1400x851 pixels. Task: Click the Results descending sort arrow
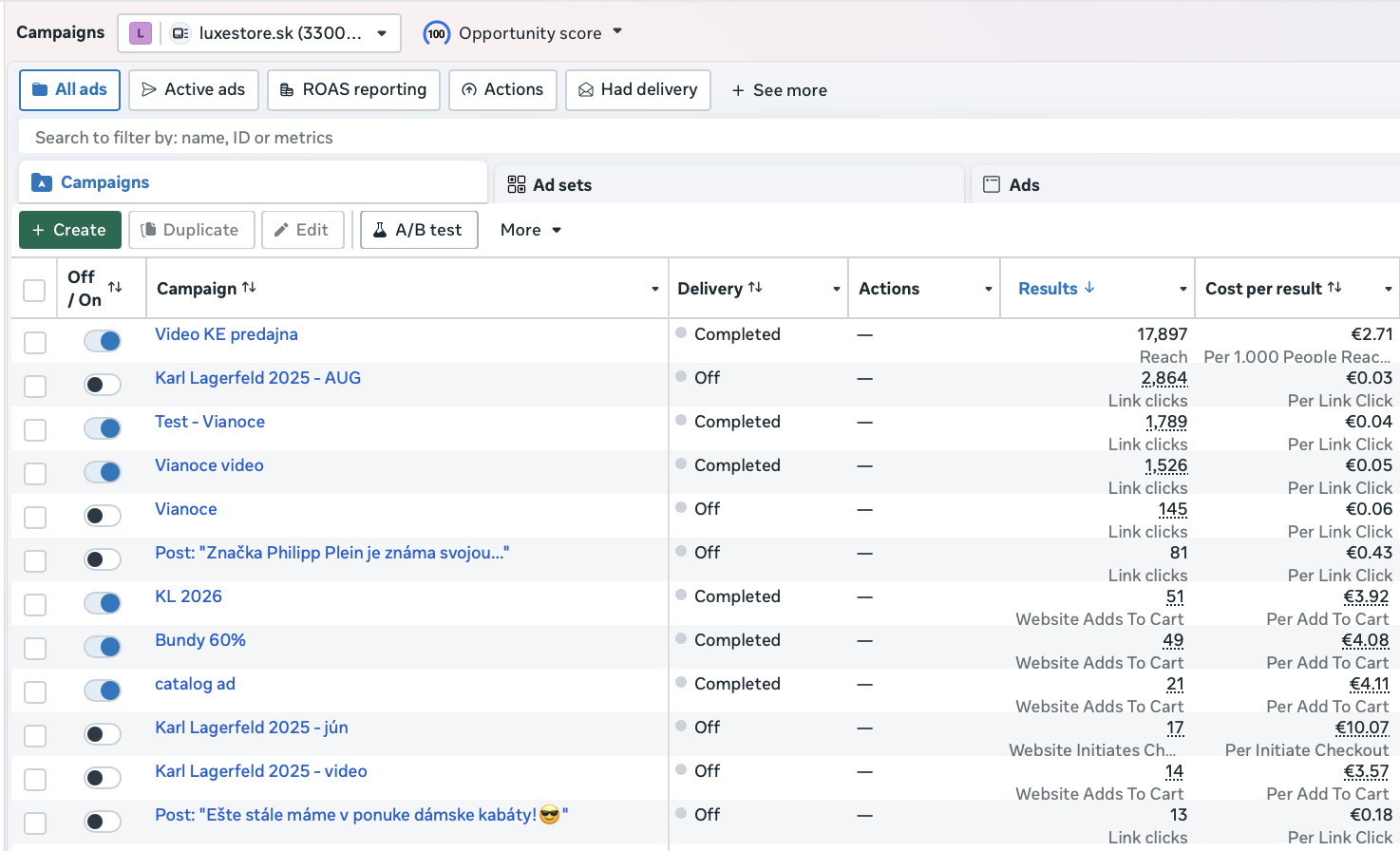coord(1089,287)
